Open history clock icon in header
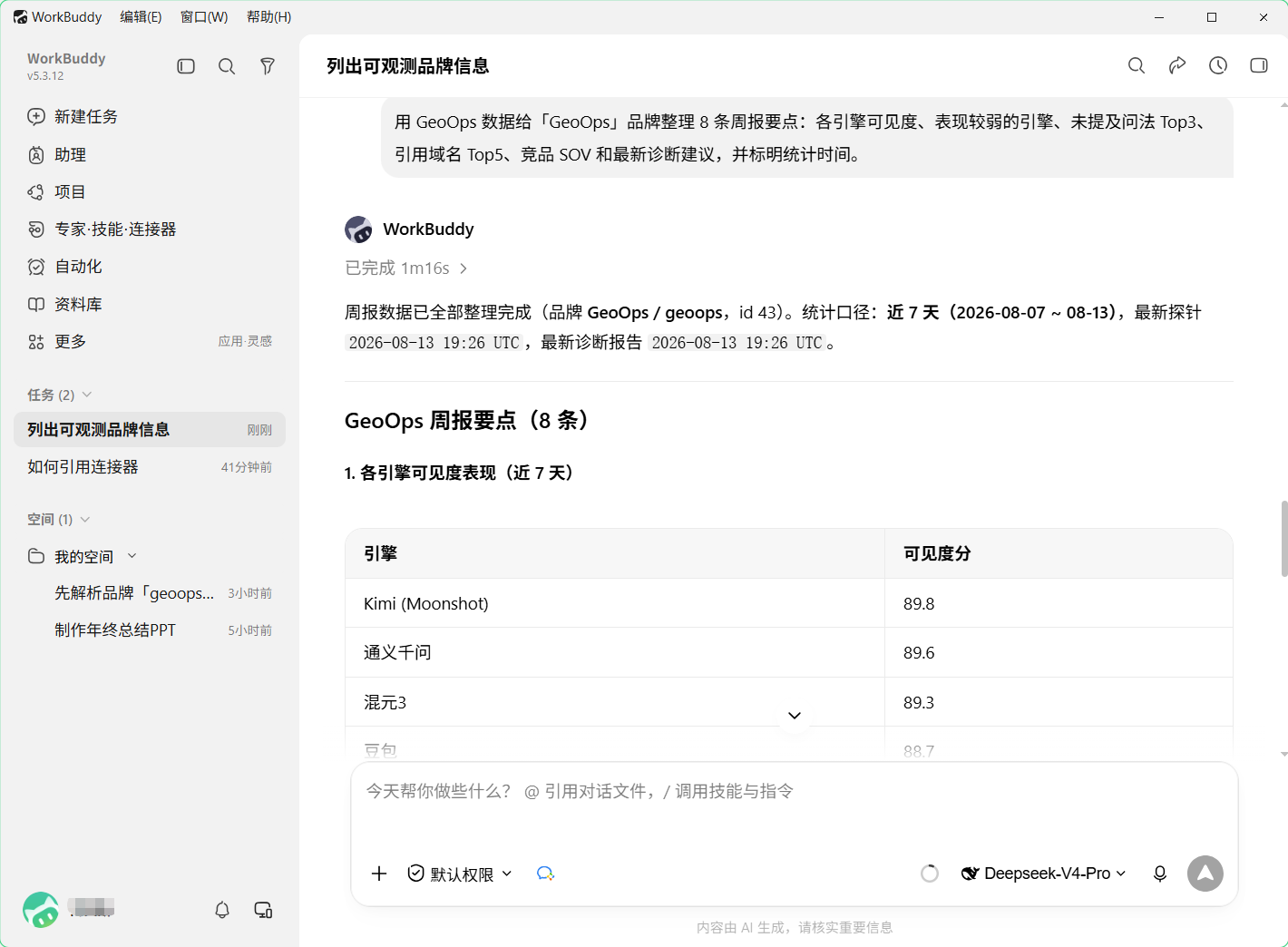 pyautogui.click(x=1218, y=65)
